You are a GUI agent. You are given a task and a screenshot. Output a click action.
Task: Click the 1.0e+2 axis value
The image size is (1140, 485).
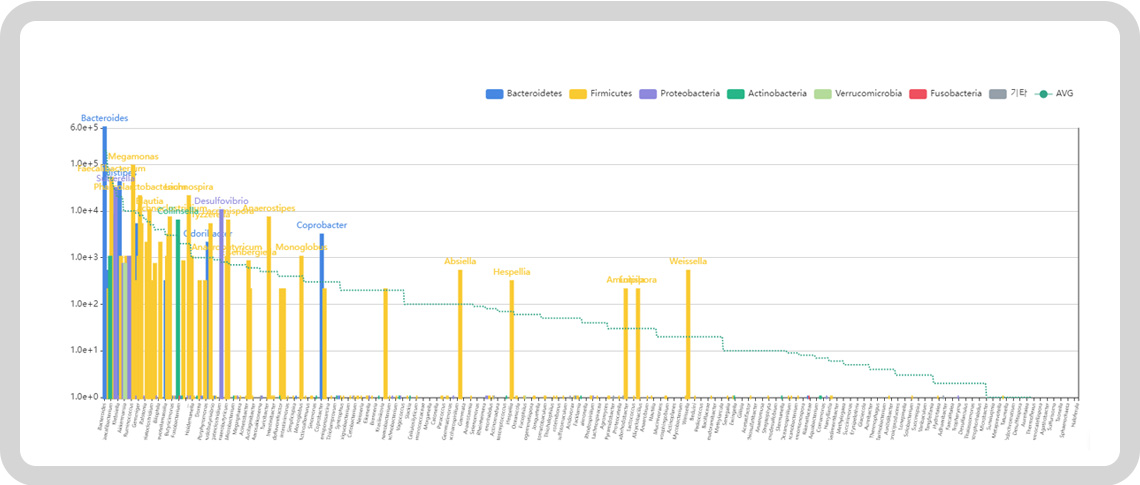point(84,304)
